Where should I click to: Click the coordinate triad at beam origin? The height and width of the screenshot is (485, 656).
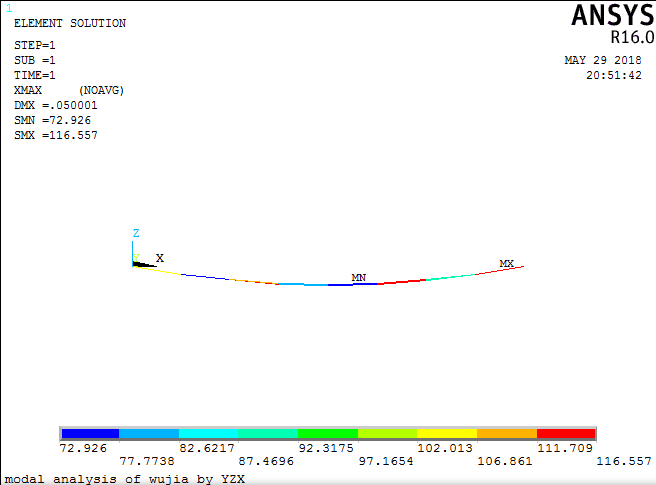[139, 262]
